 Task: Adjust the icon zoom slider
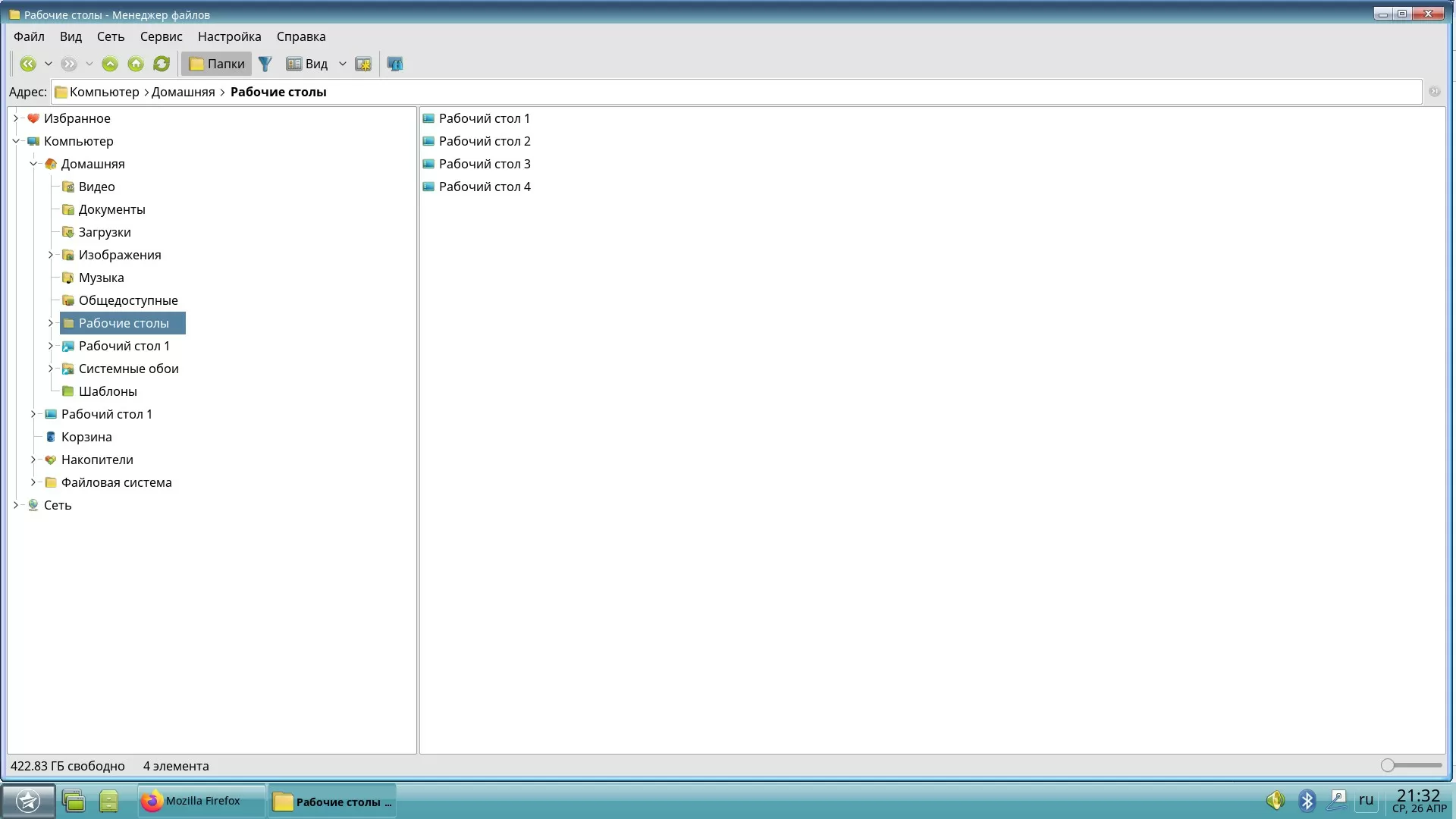click(1387, 765)
